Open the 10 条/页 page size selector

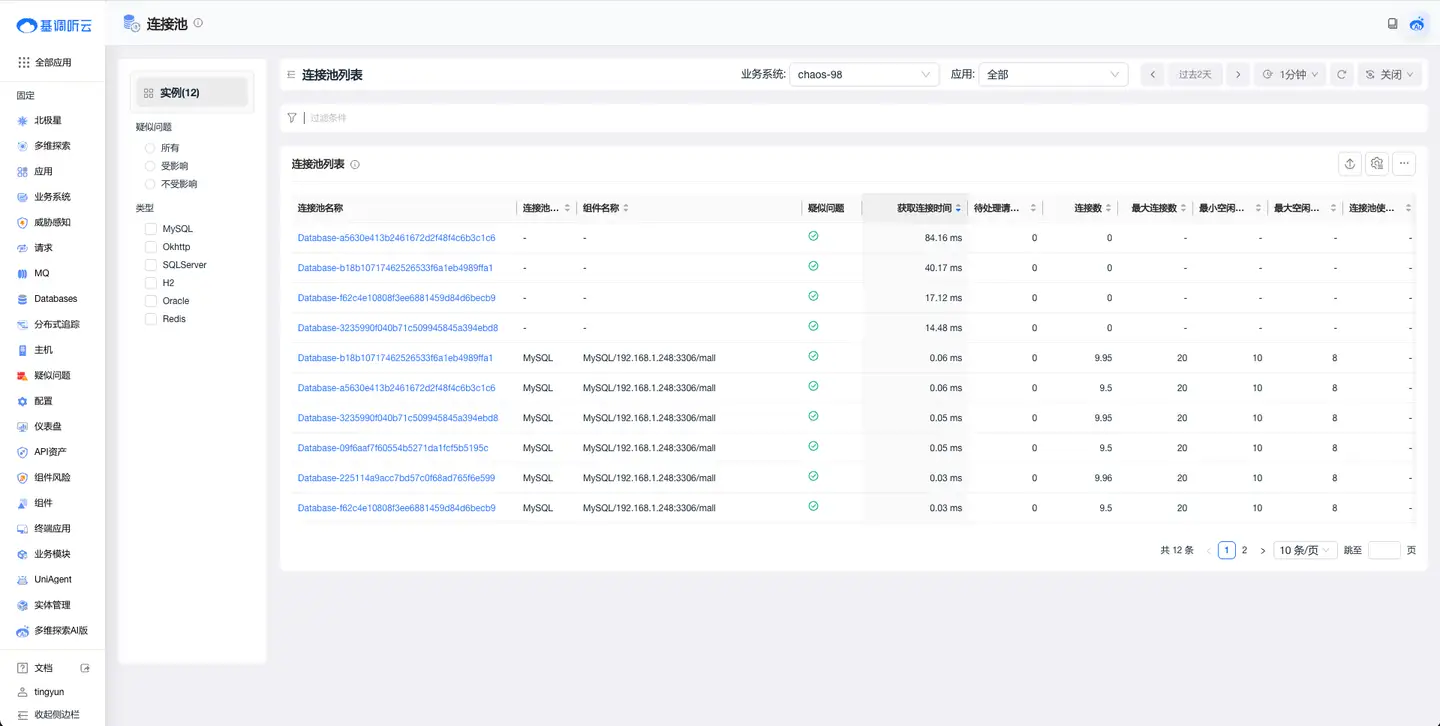pos(1305,550)
